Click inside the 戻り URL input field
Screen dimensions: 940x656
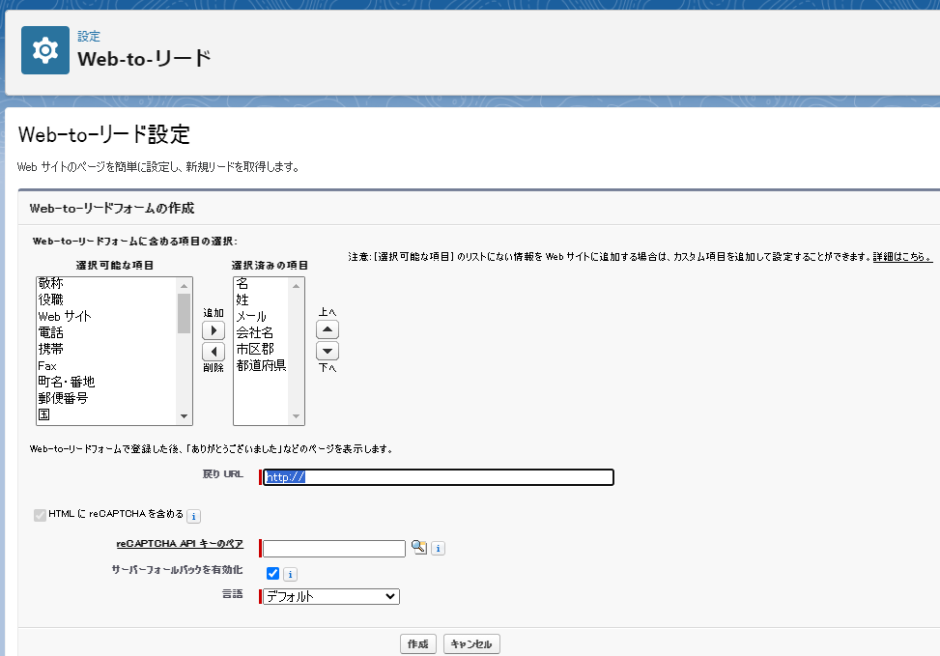(437, 477)
